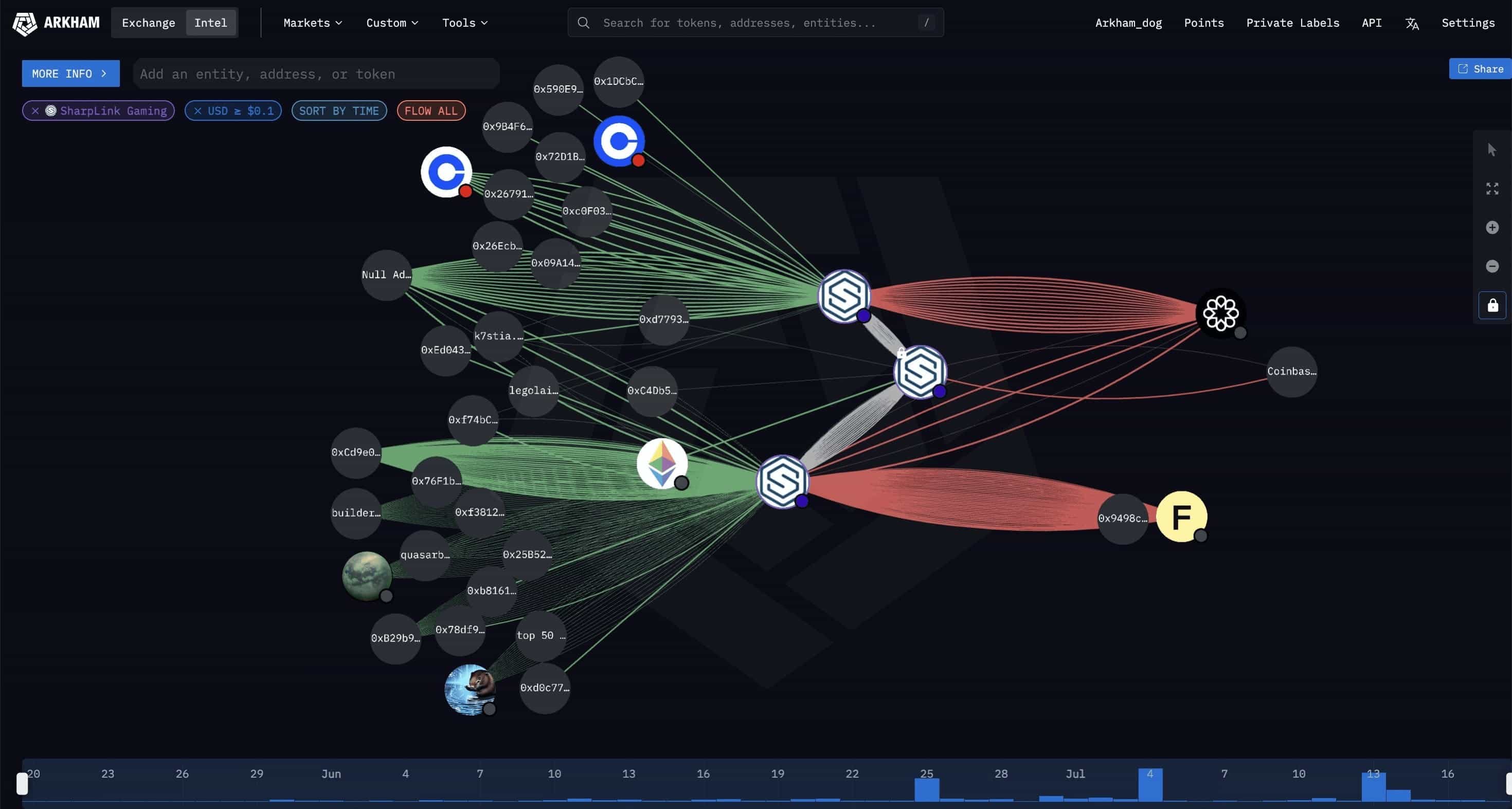Viewport: 1512px width, 809px height.
Task: Click the Ethereum diamond logo node
Action: click(661, 464)
